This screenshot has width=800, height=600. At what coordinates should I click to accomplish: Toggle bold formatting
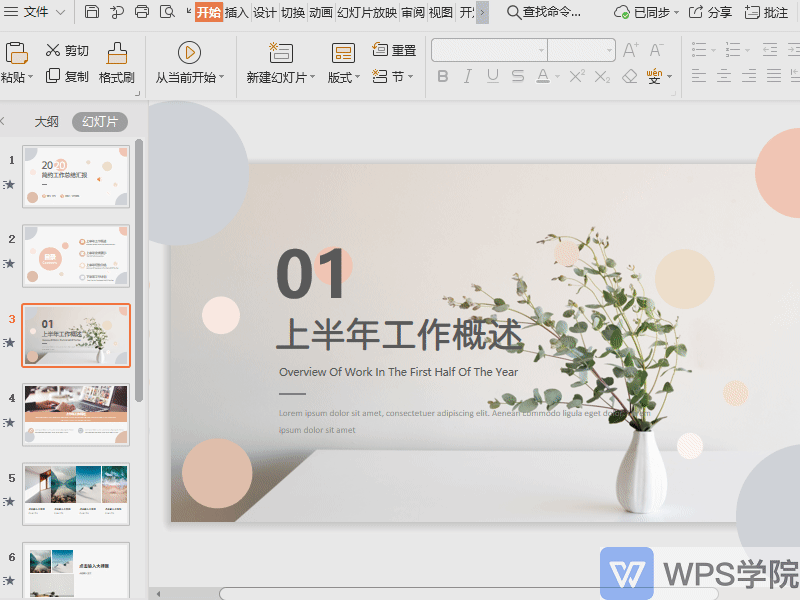443,77
